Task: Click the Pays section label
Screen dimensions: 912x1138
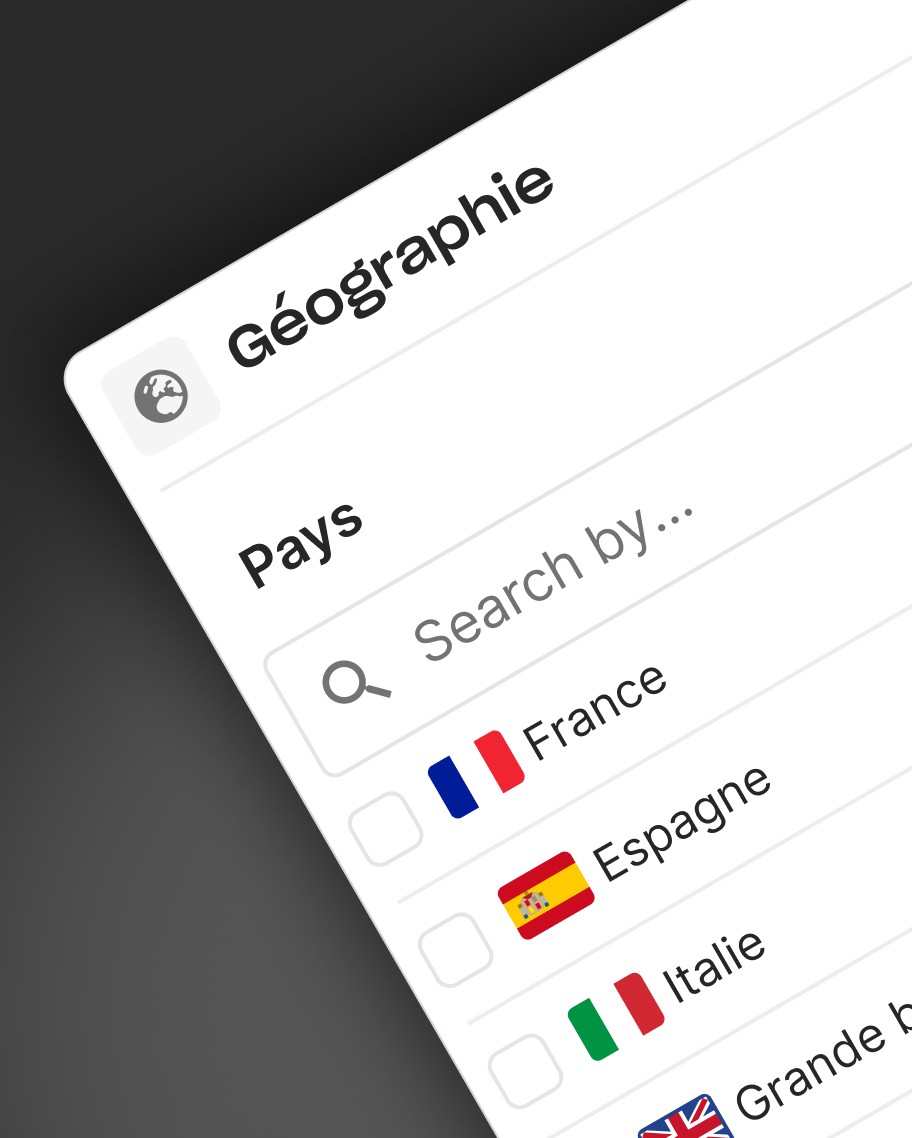Action: tap(300, 543)
